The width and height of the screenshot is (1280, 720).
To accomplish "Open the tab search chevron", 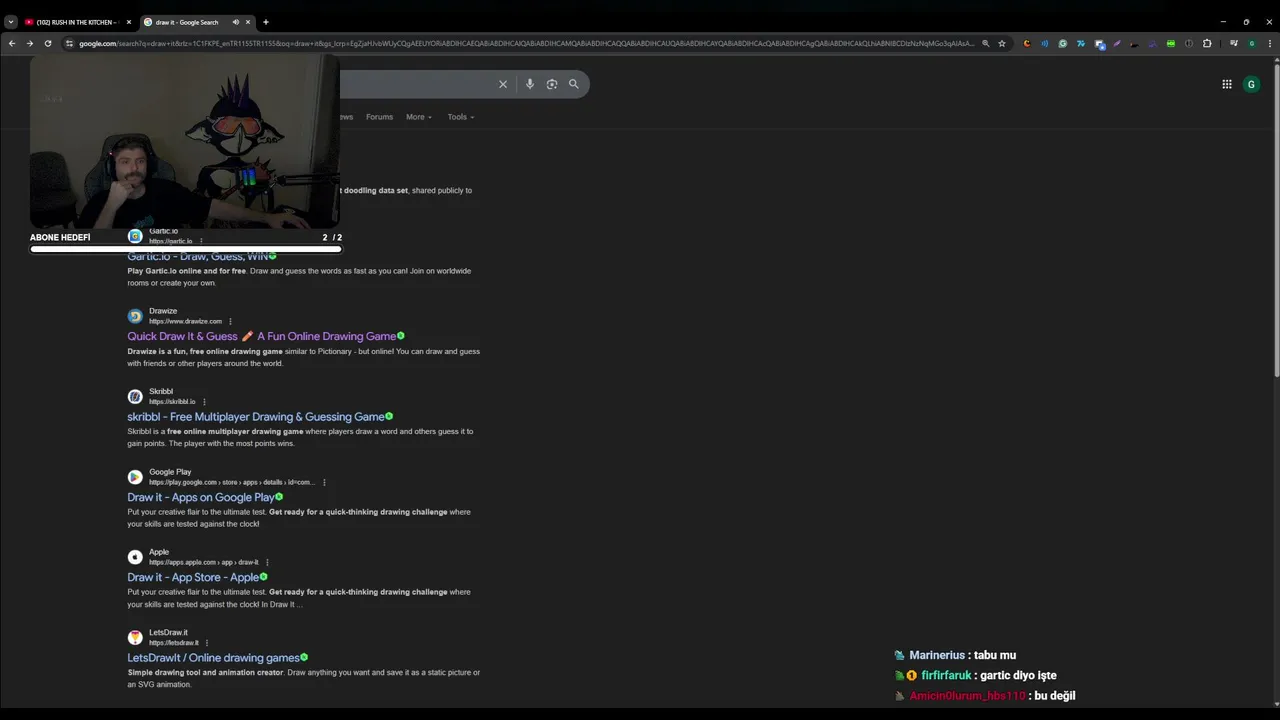I will click(x=11, y=22).
